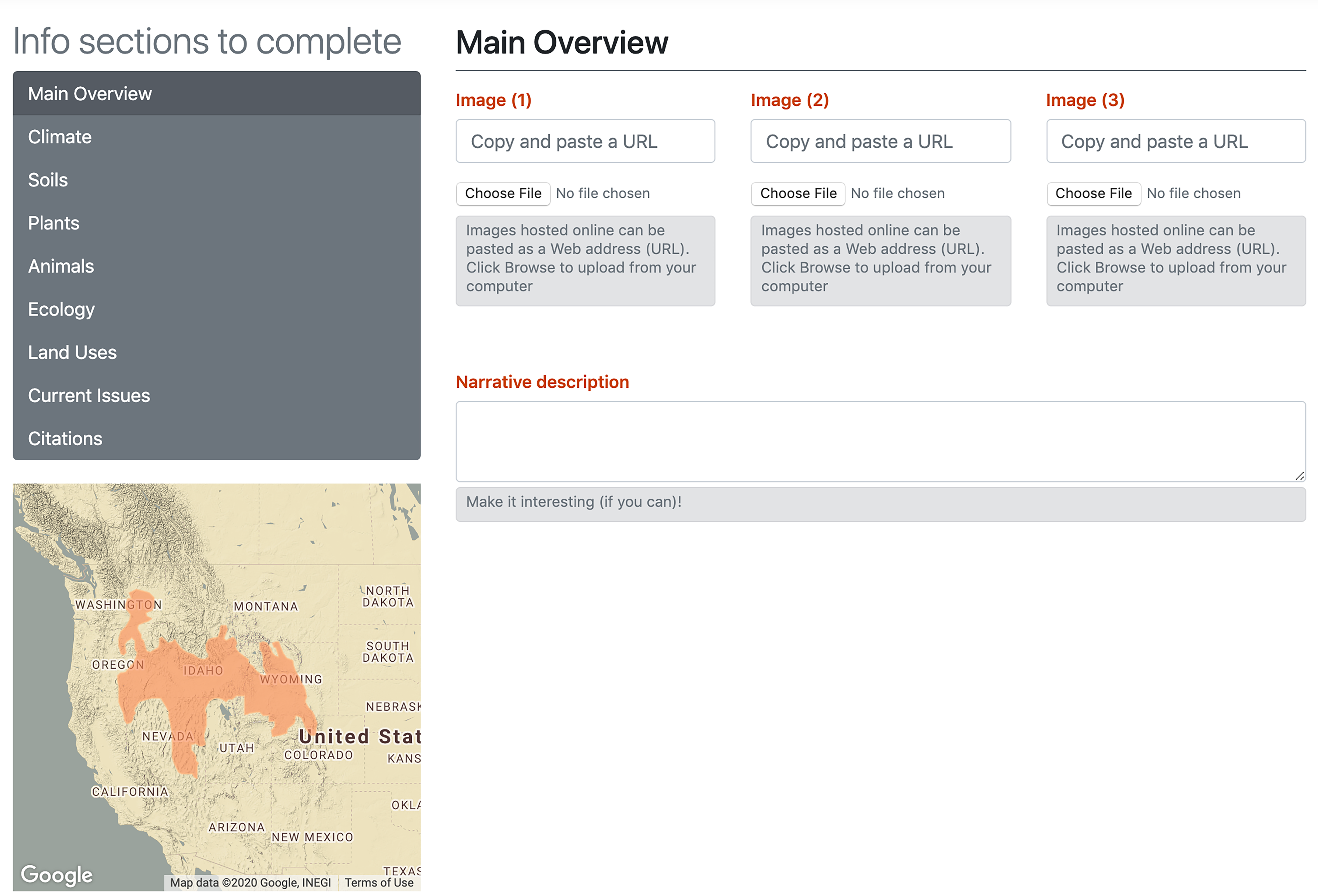Click the Colorado label on the map
1318x896 pixels.
pyautogui.click(x=319, y=755)
